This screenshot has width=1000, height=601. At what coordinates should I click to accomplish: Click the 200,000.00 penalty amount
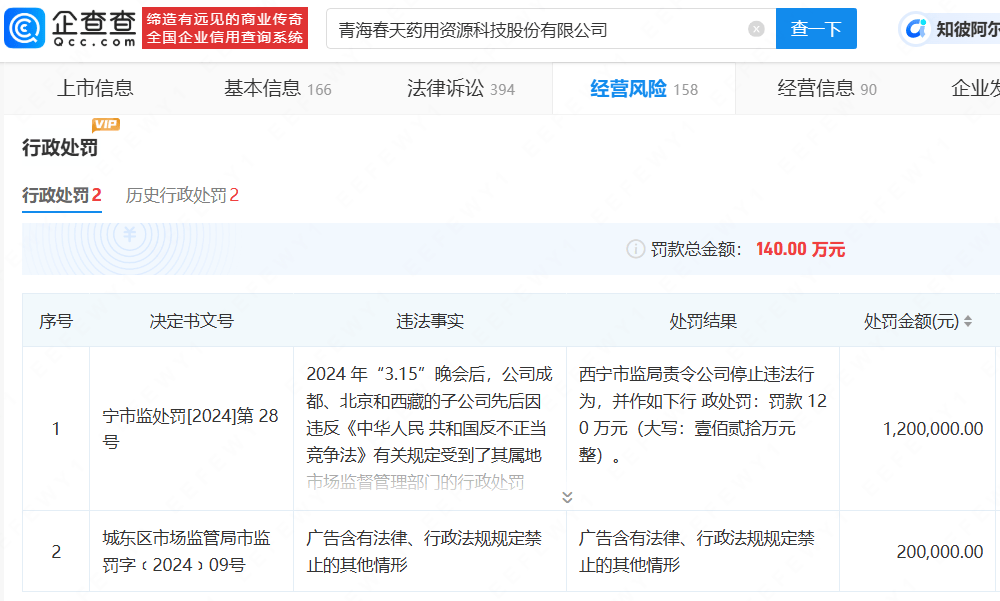pyautogui.click(x=940, y=551)
